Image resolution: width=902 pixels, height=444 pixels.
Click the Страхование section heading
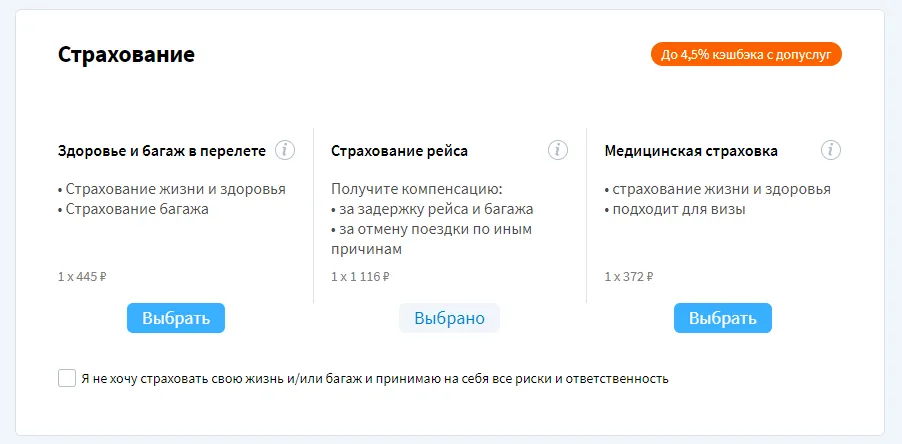click(x=126, y=55)
